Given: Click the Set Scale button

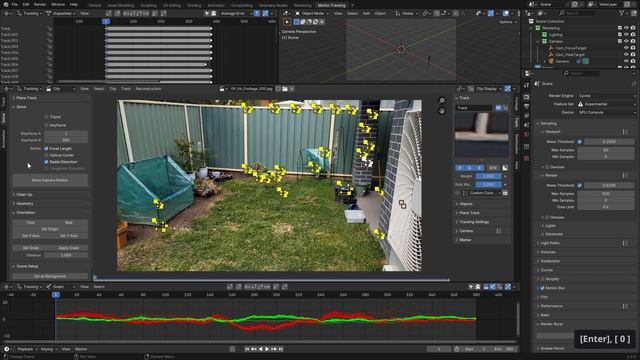Looking at the screenshot, I should coord(31,248).
